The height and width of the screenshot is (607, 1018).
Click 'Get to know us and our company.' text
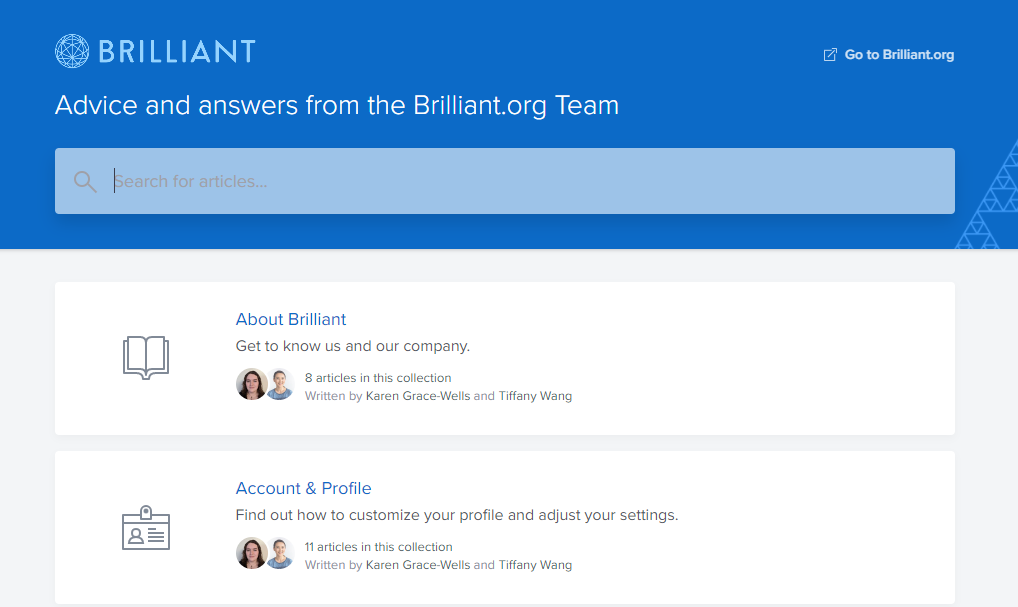[353, 346]
